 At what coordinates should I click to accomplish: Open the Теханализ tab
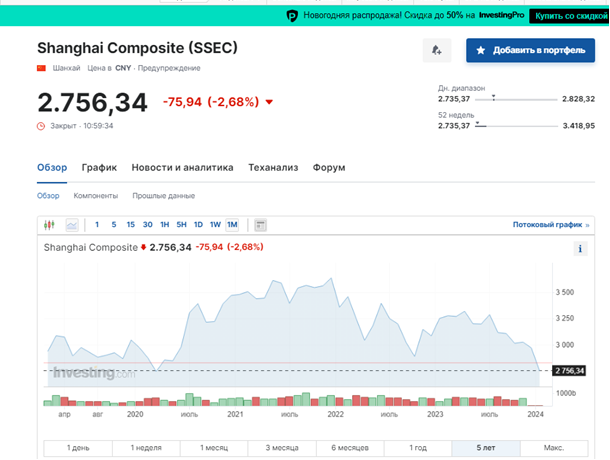273,168
